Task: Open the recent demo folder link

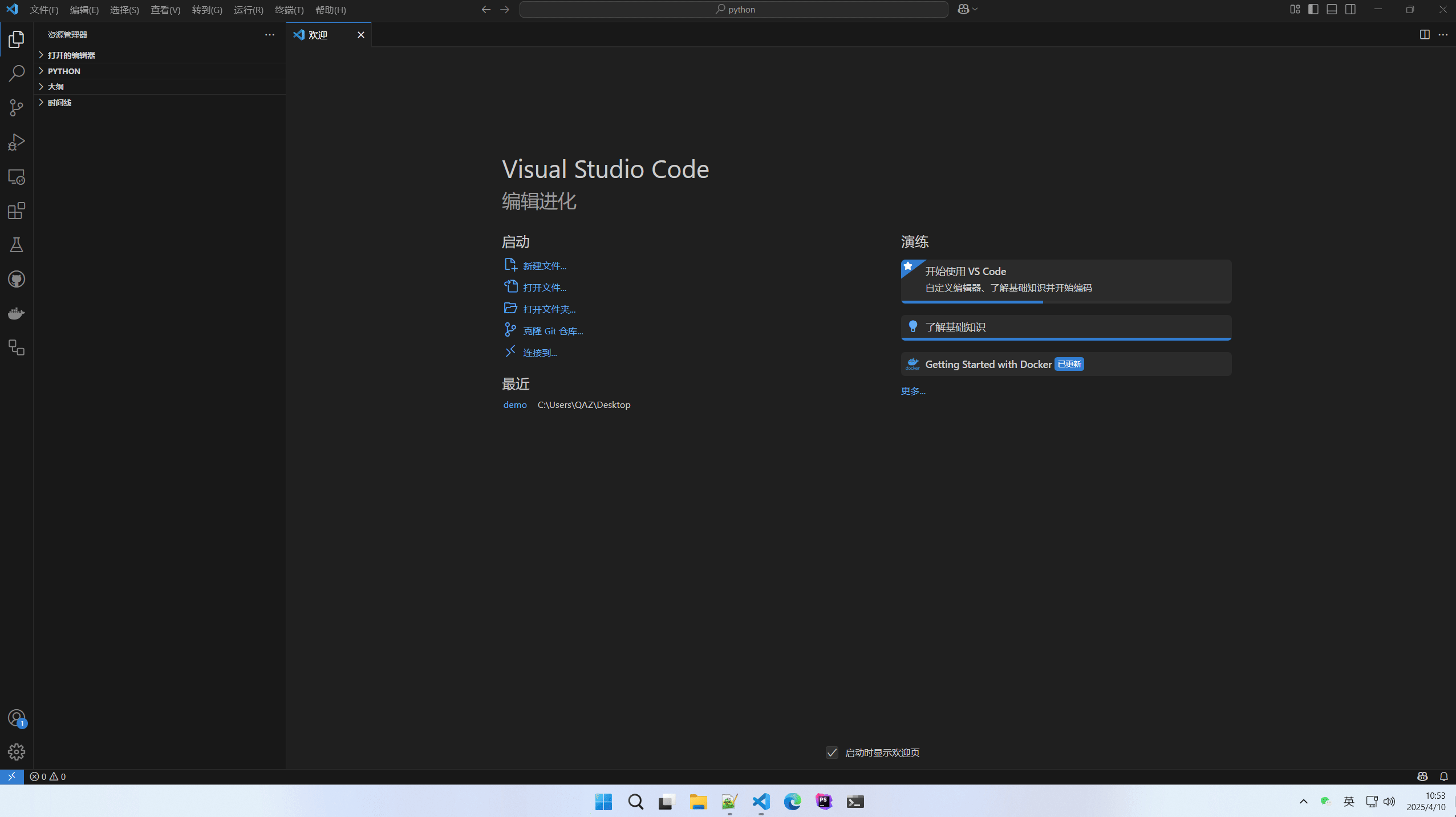Action: 514,405
